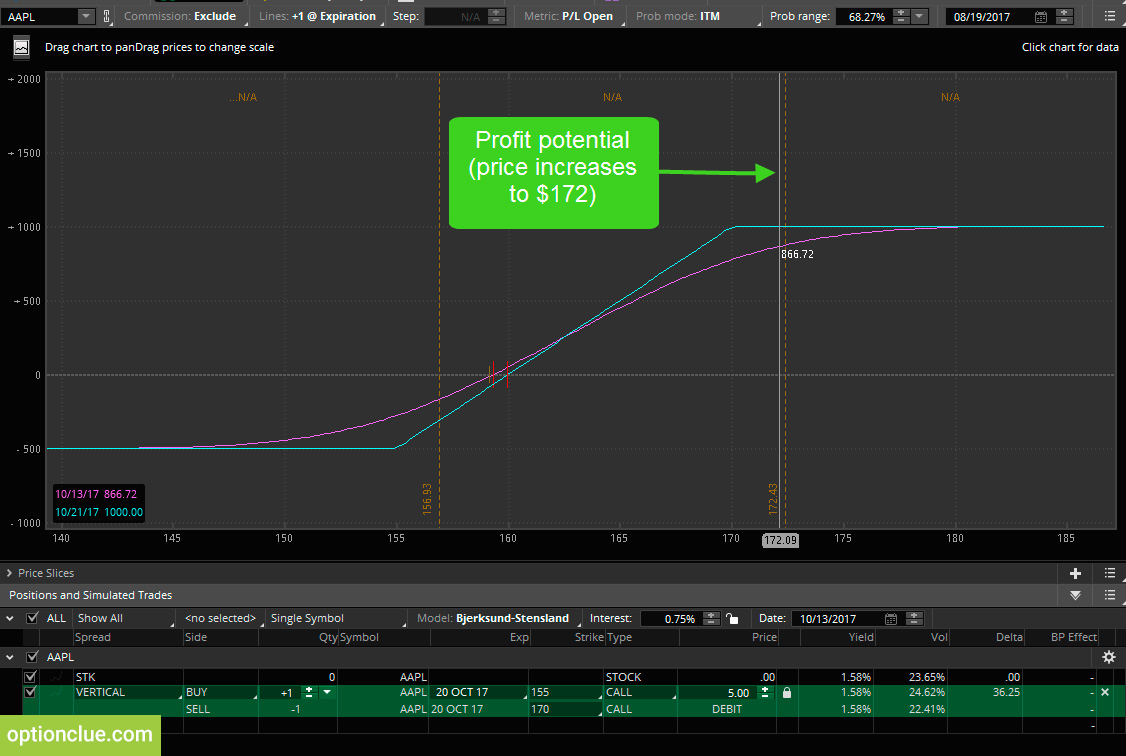
Task: Click the 10/13/2017 date field
Action: click(x=837, y=618)
